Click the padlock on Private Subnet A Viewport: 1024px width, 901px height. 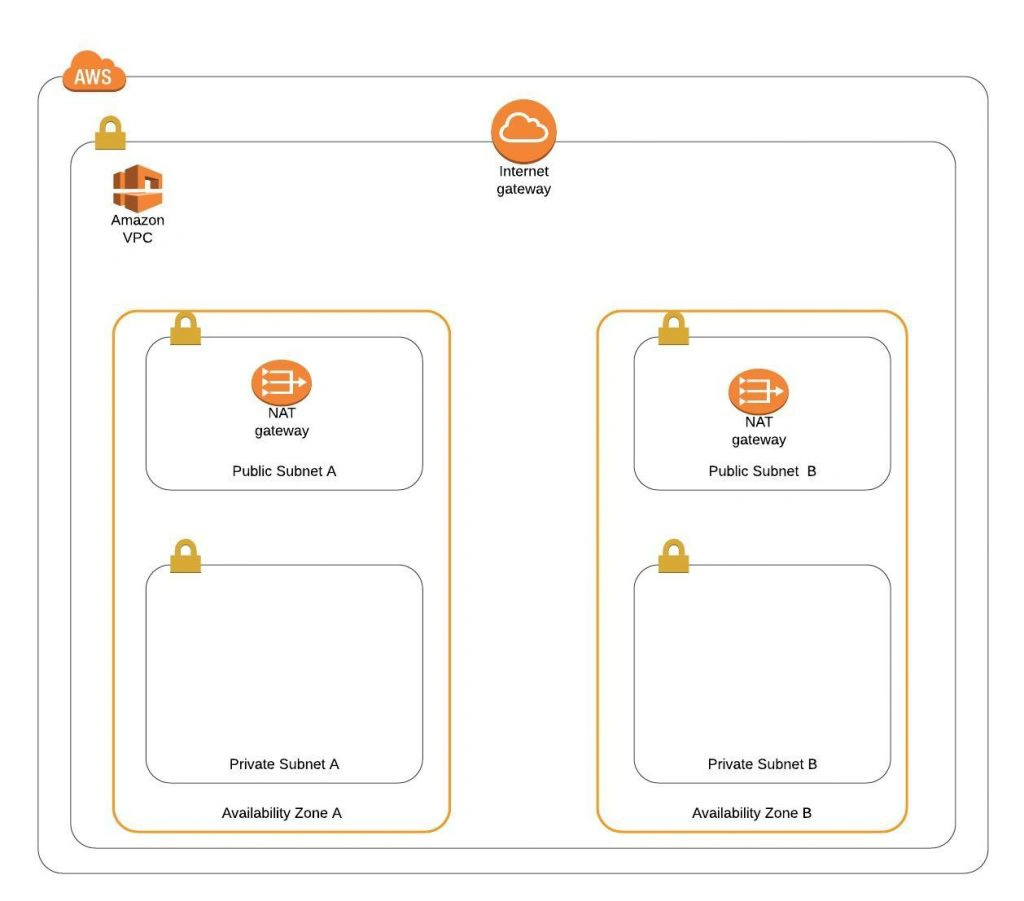[185, 556]
